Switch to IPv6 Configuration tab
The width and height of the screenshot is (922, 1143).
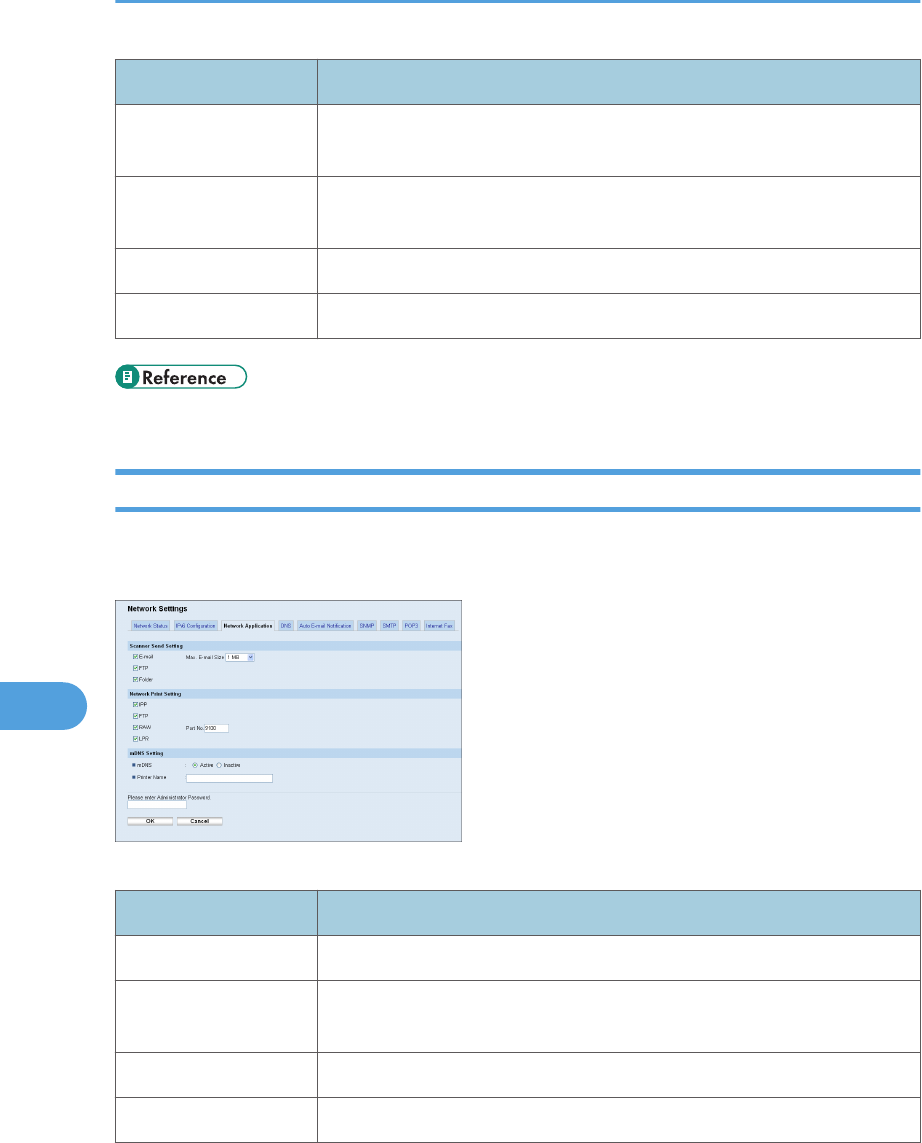pos(195,625)
